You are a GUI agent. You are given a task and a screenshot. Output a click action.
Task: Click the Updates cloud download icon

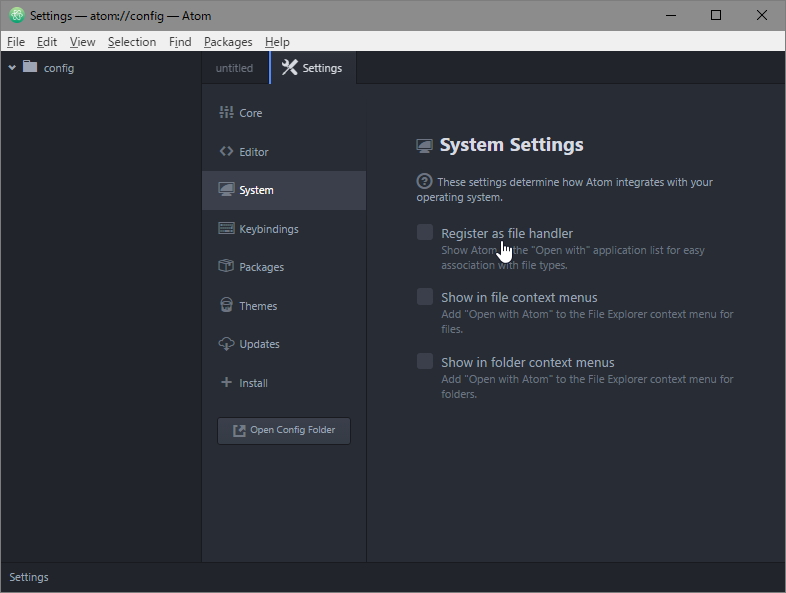tap(226, 344)
